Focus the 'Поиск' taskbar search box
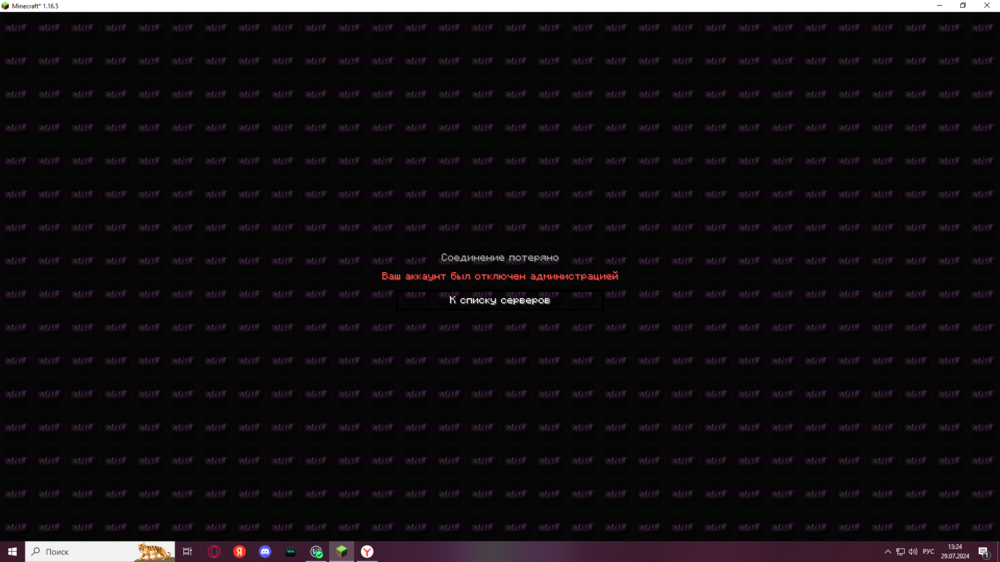Screen dimensions: 1000x562 coord(100,551)
